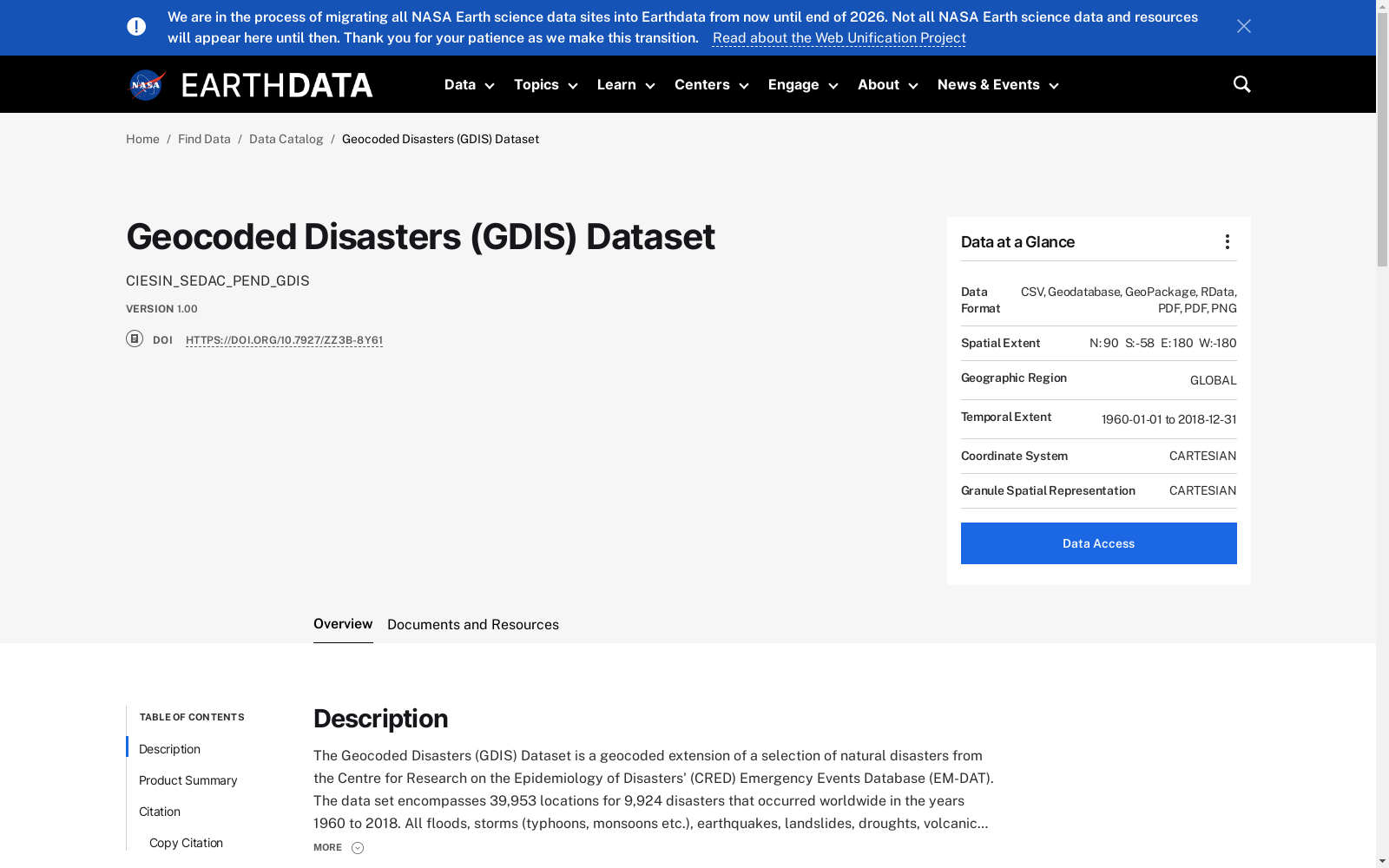Screen dimensions: 1389x868
Task: Click the Description section heading
Action: click(380, 719)
